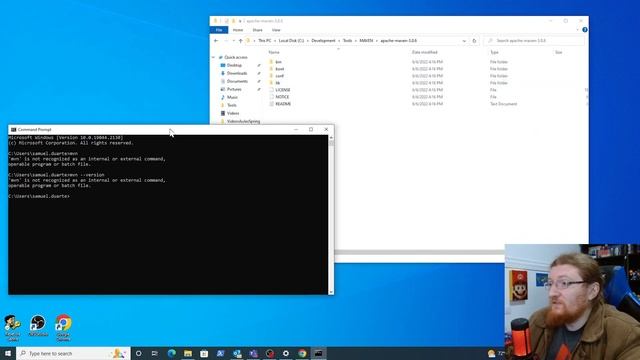Select Downloads in Quick access
This screenshot has width=640, height=360.
pyautogui.click(x=237, y=73)
